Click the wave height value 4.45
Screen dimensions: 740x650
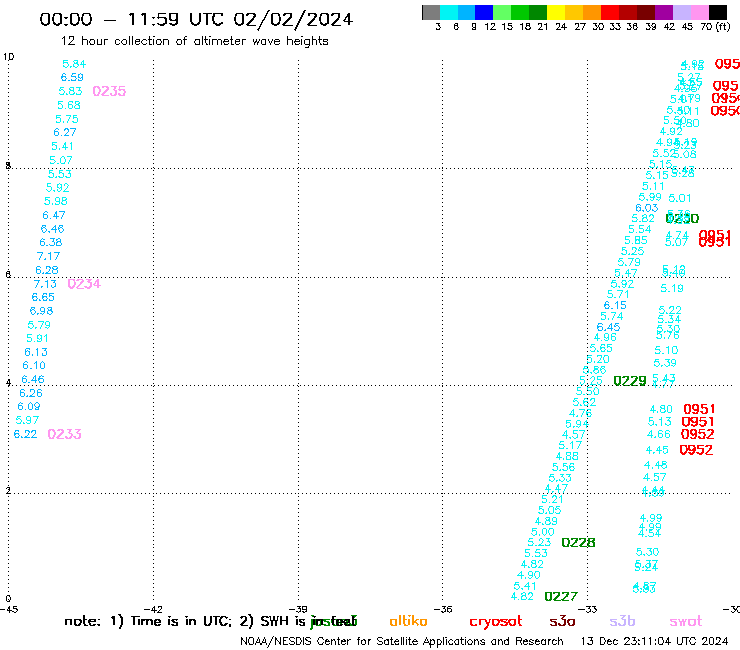coord(657,450)
